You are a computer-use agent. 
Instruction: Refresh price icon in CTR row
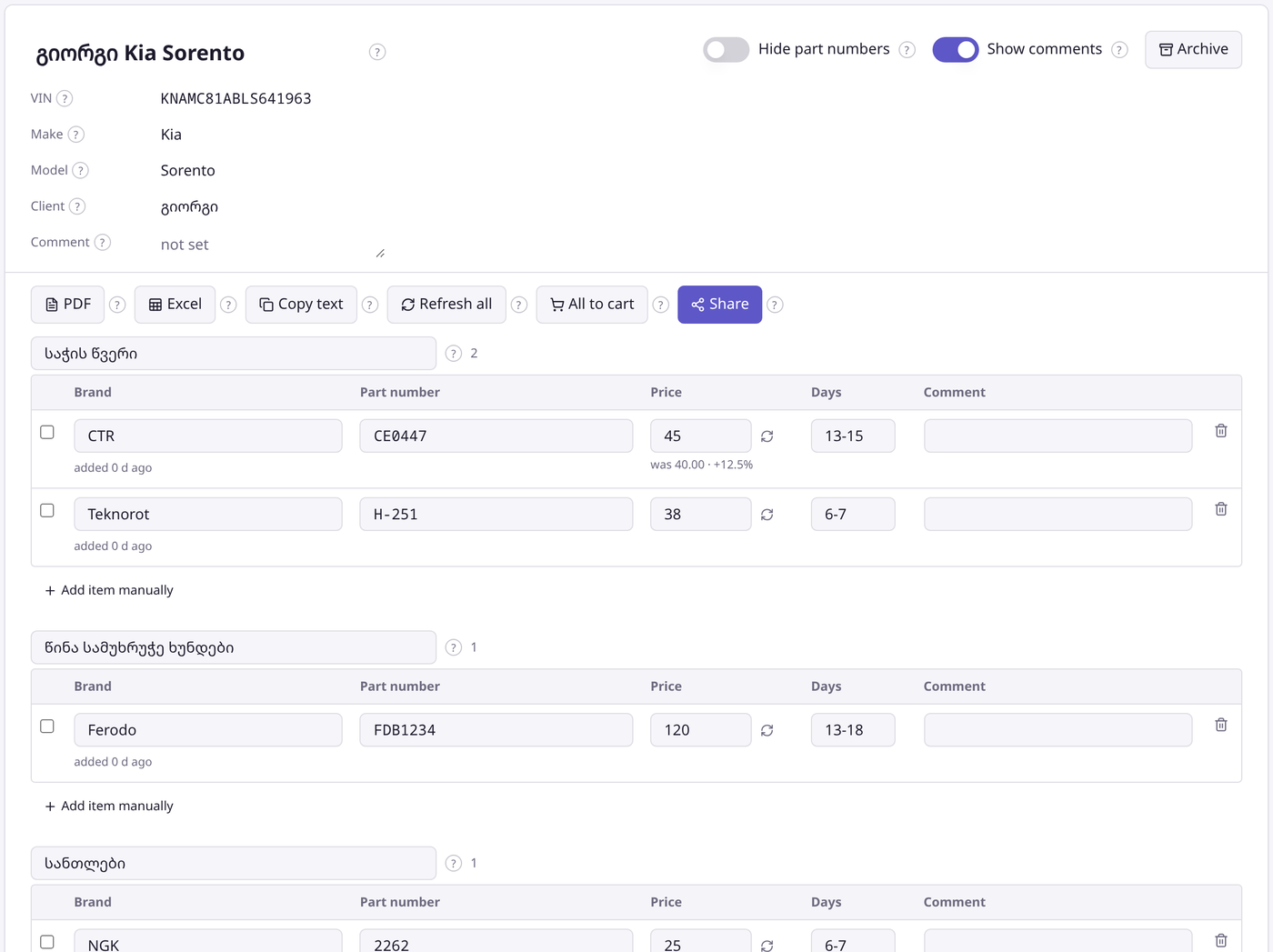pyautogui.click(x=767, y=436)
